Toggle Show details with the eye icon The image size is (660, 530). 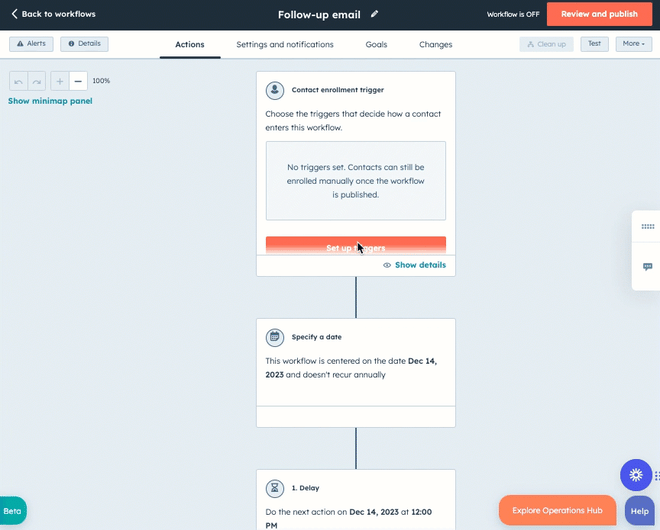click(415, 265)
